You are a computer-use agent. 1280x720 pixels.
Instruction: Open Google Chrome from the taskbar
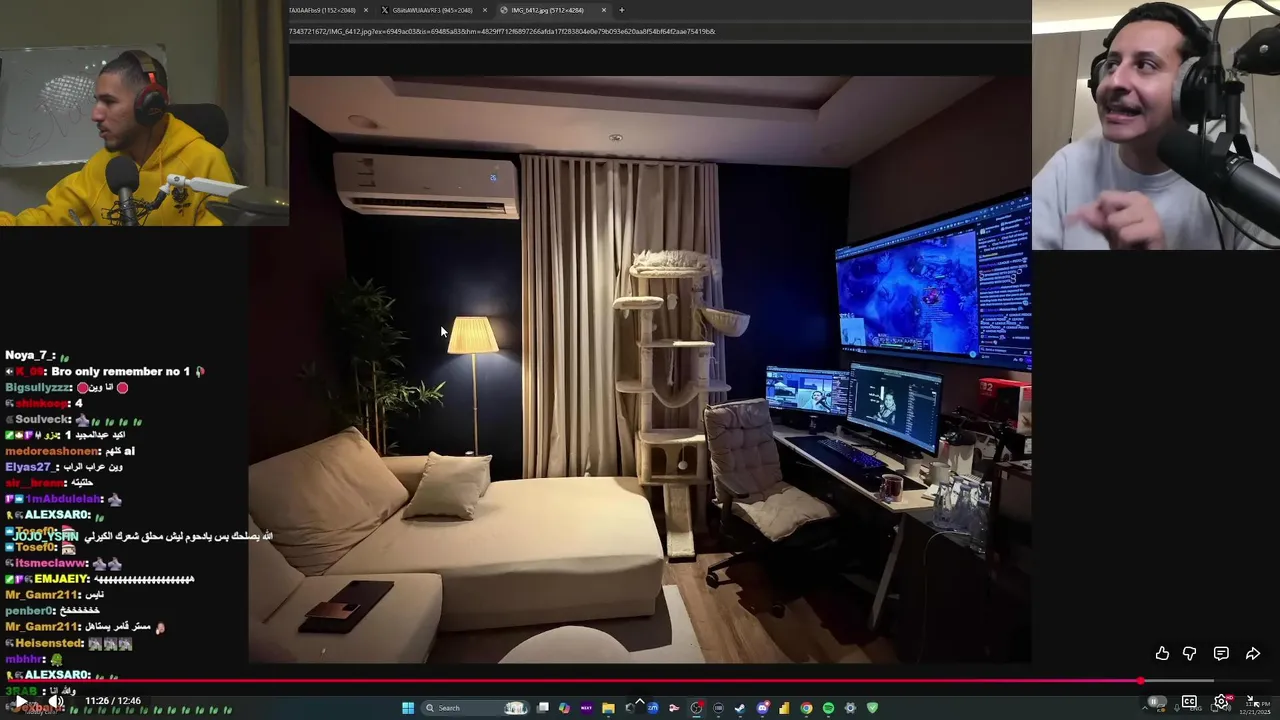(x=806, y=708)
